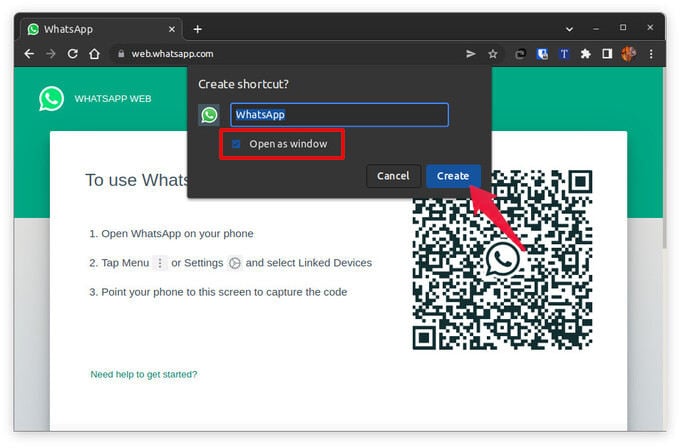The width and height of the screenshot is (680, 448).
Task: Click the WHATSAPP WEB header text
Action: tap(113, 99)
